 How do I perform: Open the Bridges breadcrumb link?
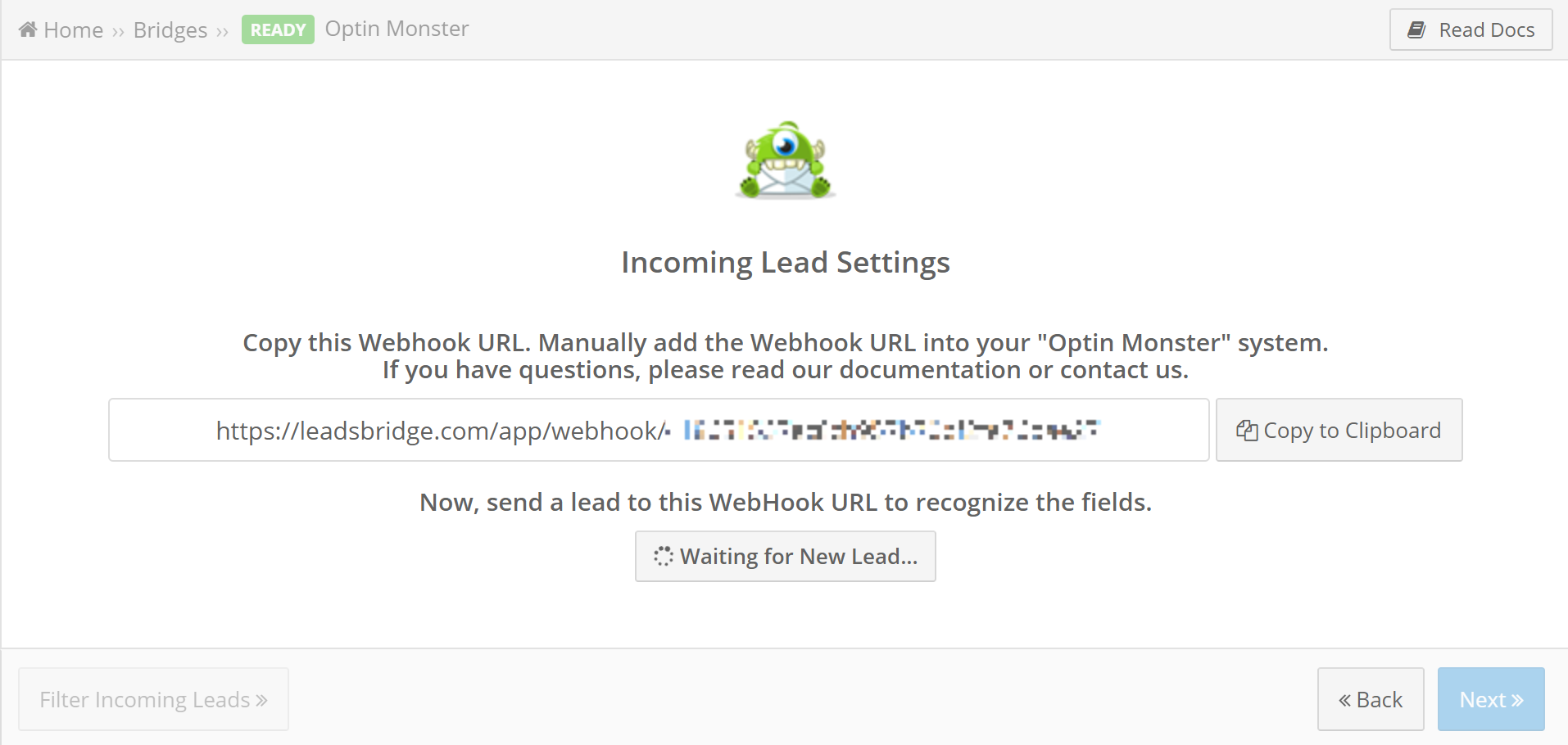[170, 30]
